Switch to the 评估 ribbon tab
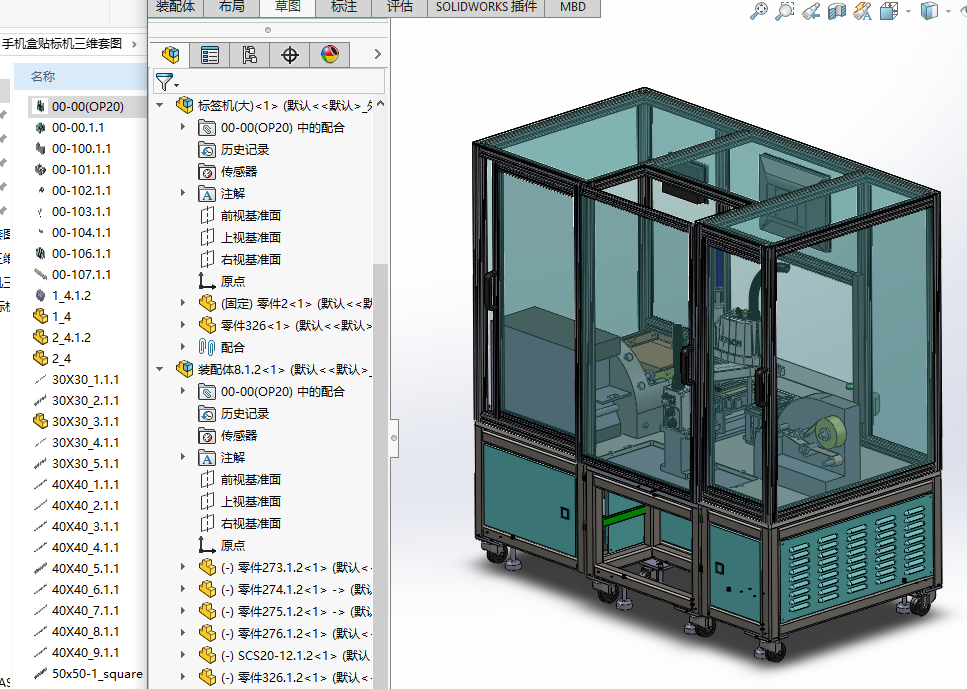This screenshot has width=967, height=689. click(x=400, y=7)
